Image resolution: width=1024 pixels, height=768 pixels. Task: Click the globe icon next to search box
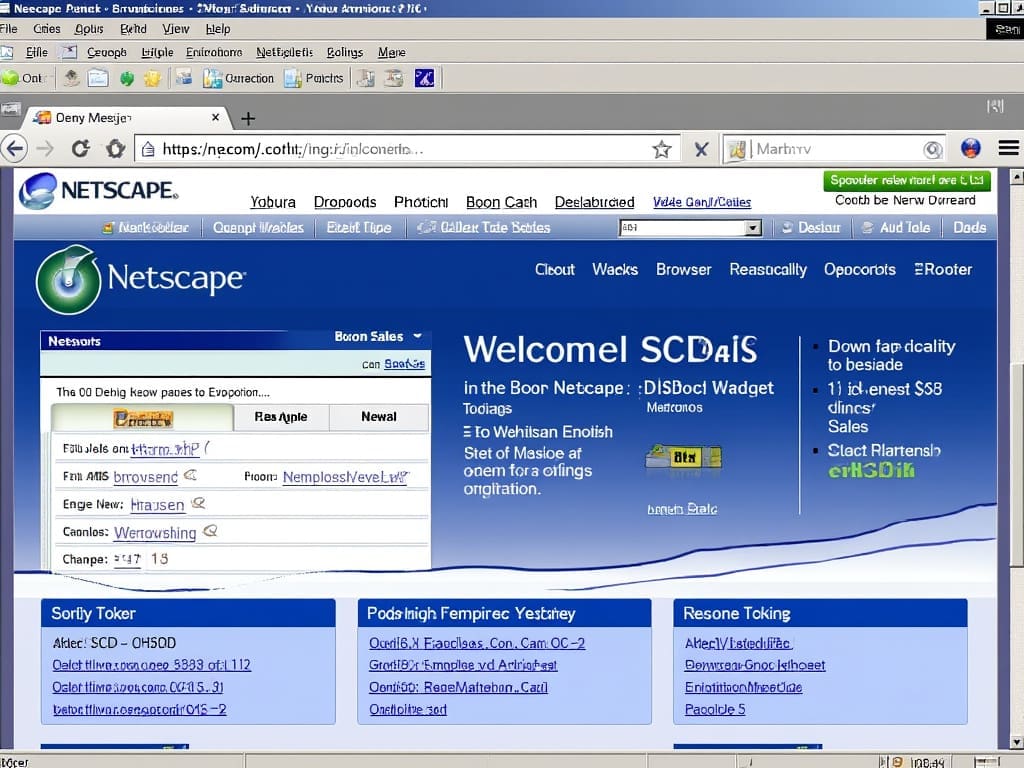point(970,149)
